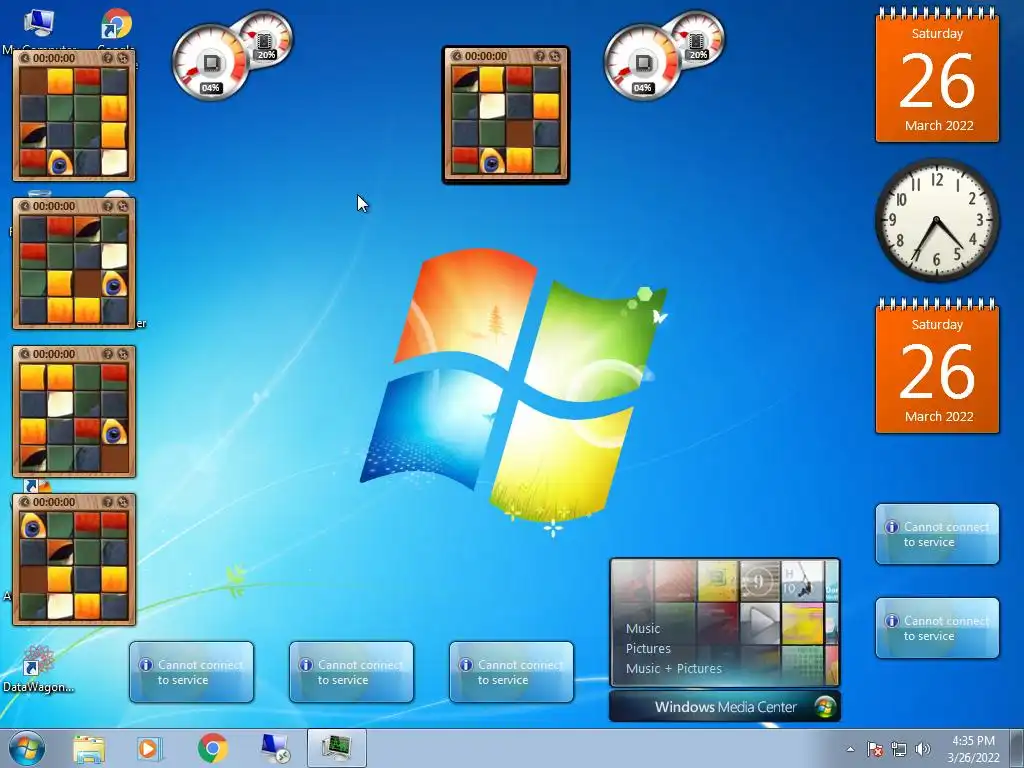Image resolution: width=1024 pixels, height=768 pixels.
Task: Open Music in the Media Center gadget
Action: 643,628
